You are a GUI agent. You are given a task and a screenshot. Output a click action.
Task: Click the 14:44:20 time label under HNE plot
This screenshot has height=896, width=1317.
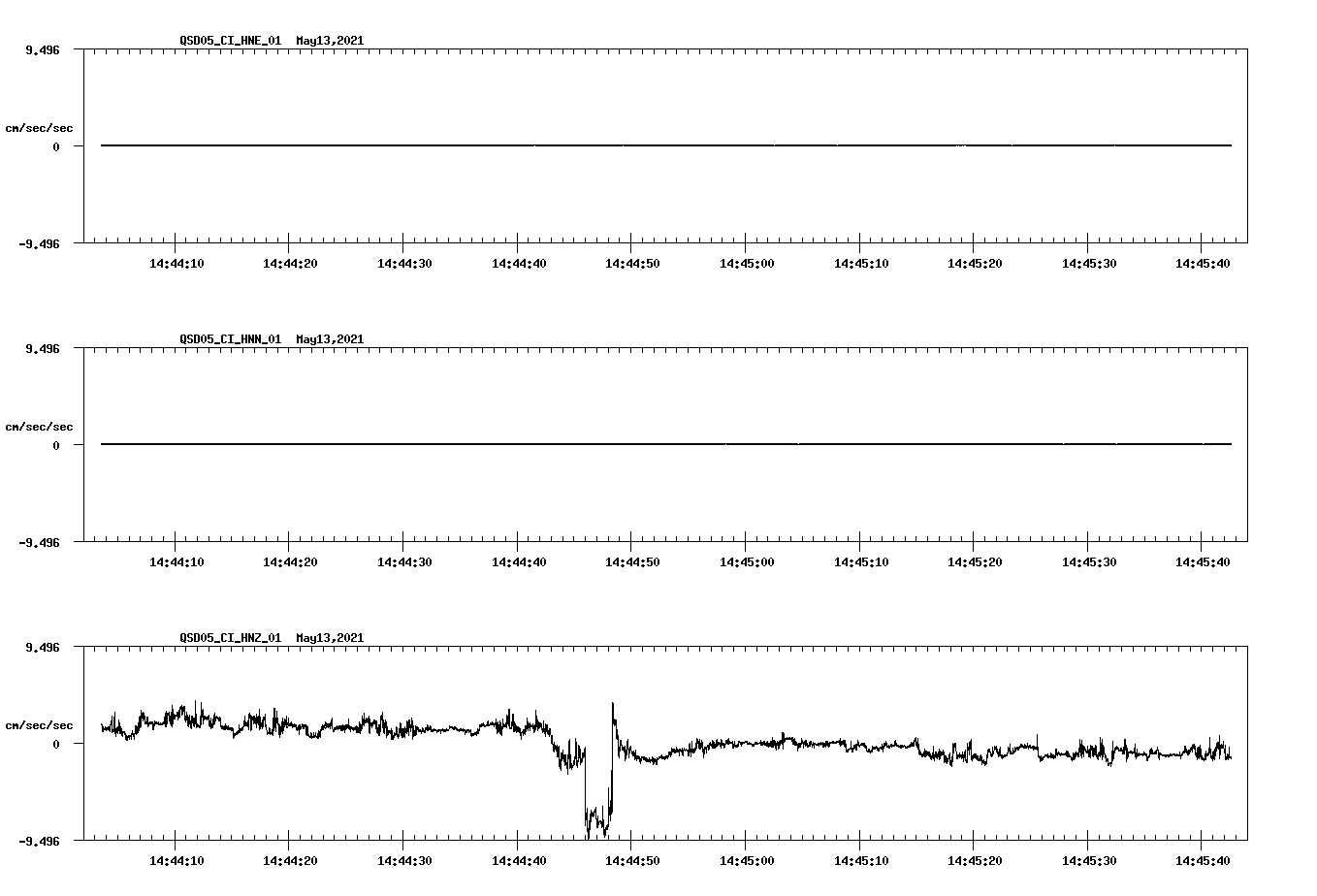coord(290,264)
